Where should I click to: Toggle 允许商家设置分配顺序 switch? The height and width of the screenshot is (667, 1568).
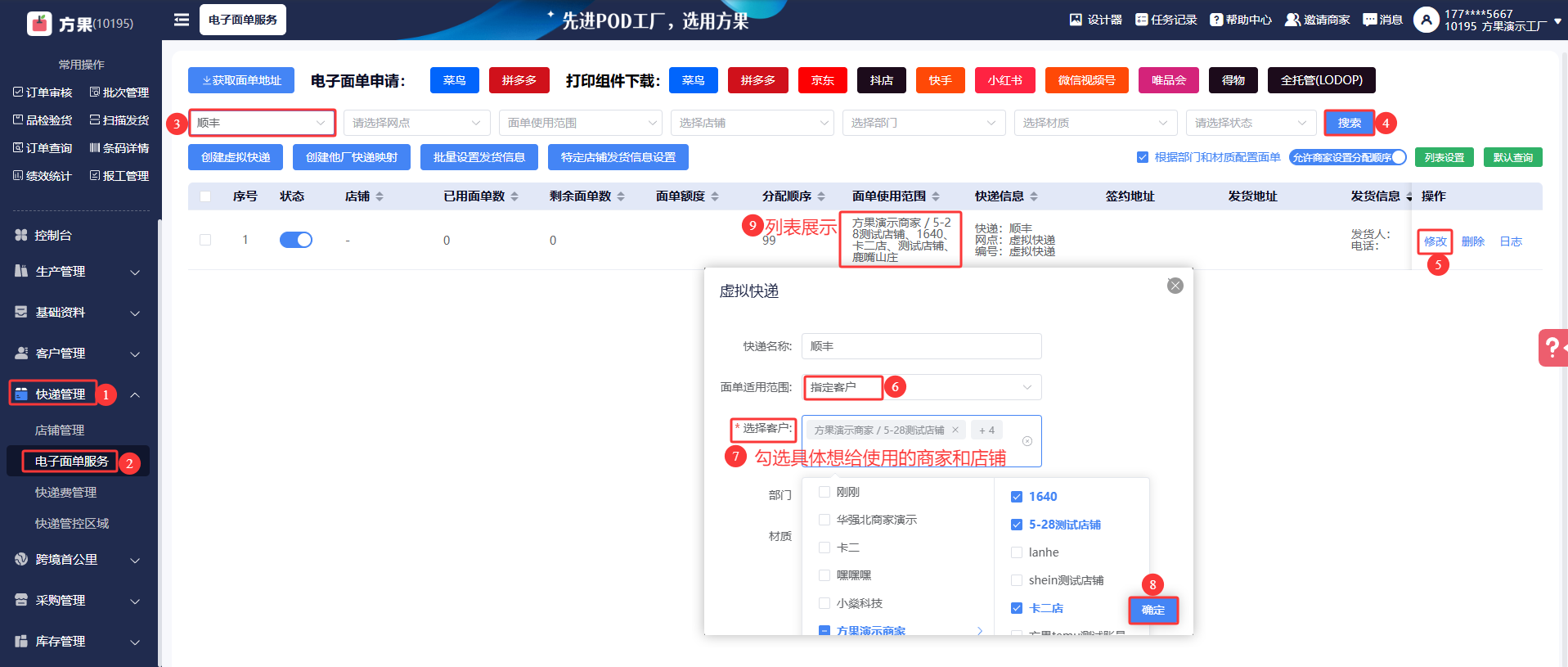pyautogui.click(x=1348, y=157)
